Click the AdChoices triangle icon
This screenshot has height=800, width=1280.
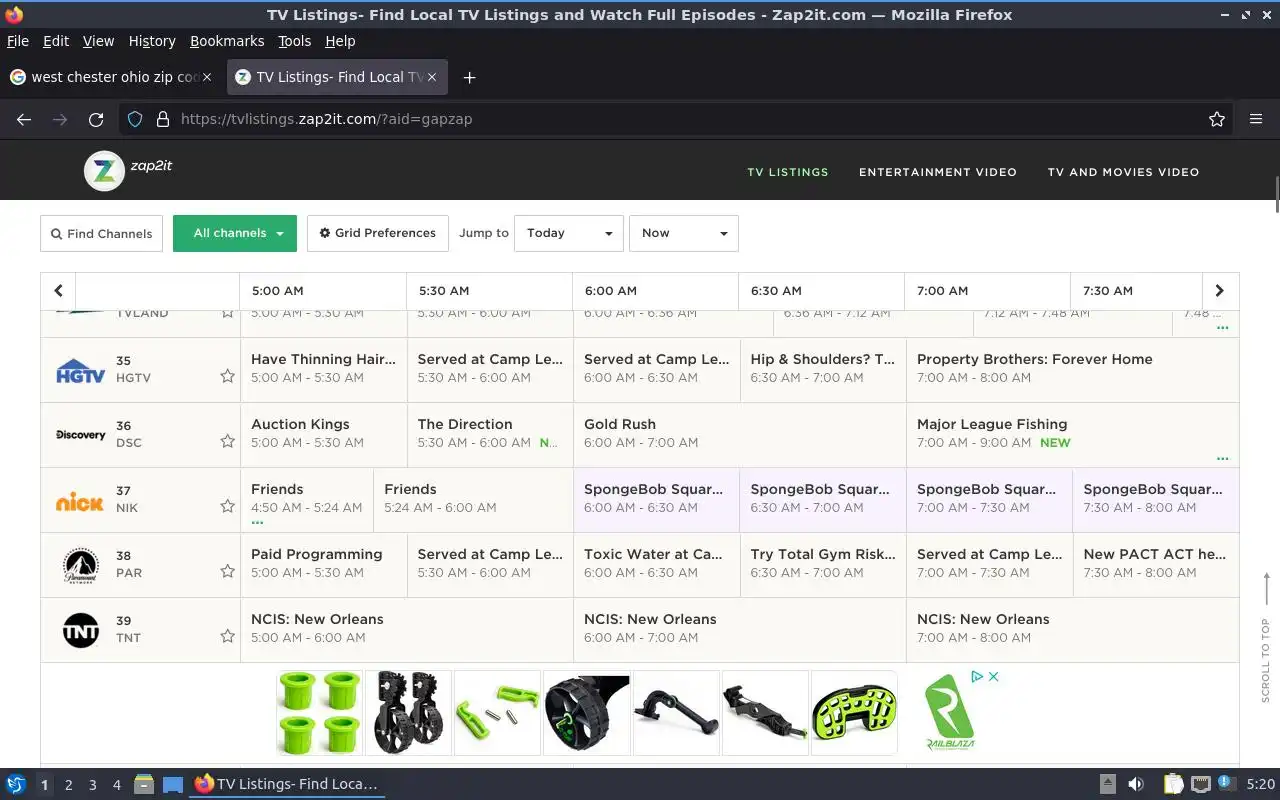tap(977, 677)
